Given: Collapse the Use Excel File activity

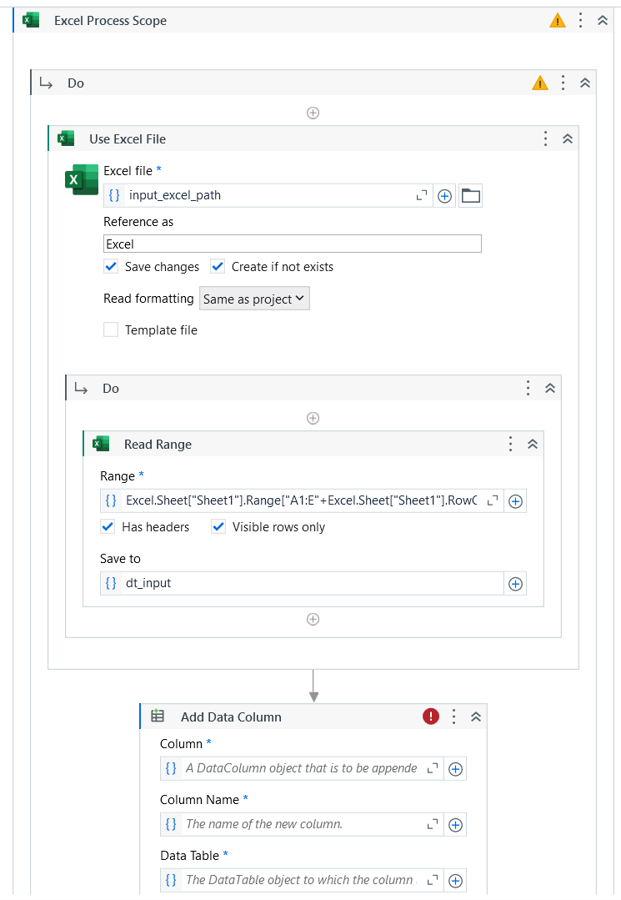Looking at the screenshot, I should (x=568, y=139).
